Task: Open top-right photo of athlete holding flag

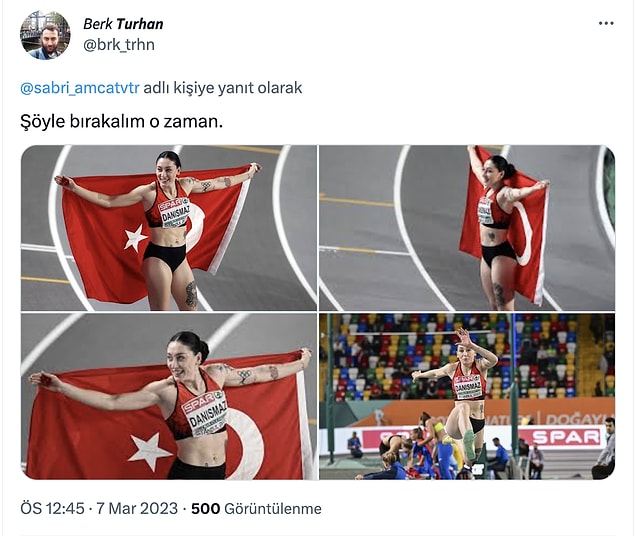Action: pos(467,228)
